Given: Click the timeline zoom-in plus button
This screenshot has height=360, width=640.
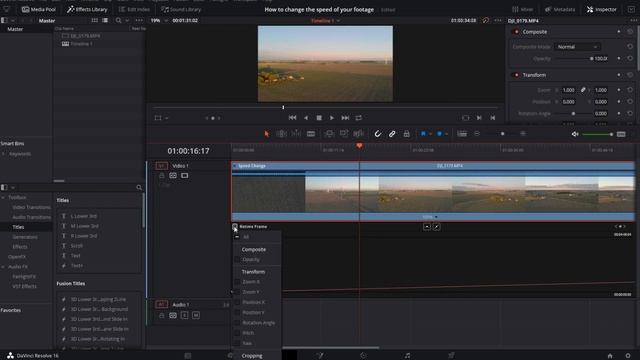Looking at the screenshot, I should [523, 134].
